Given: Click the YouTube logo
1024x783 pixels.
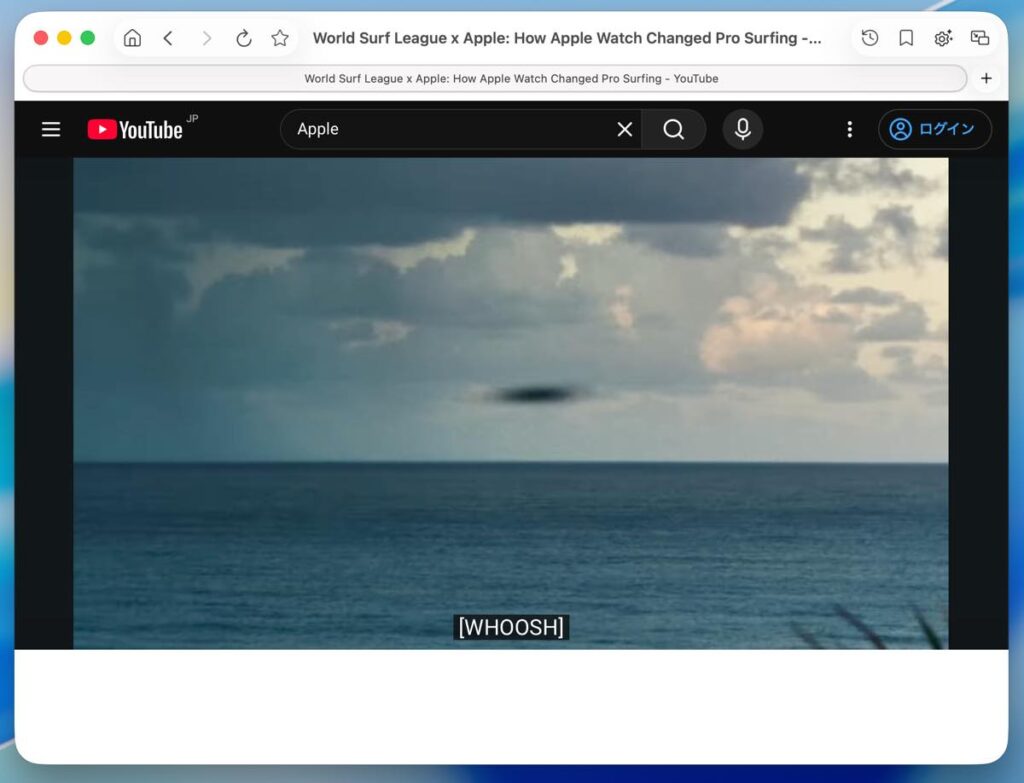Looking at the screenshot, I should (135, 129).
